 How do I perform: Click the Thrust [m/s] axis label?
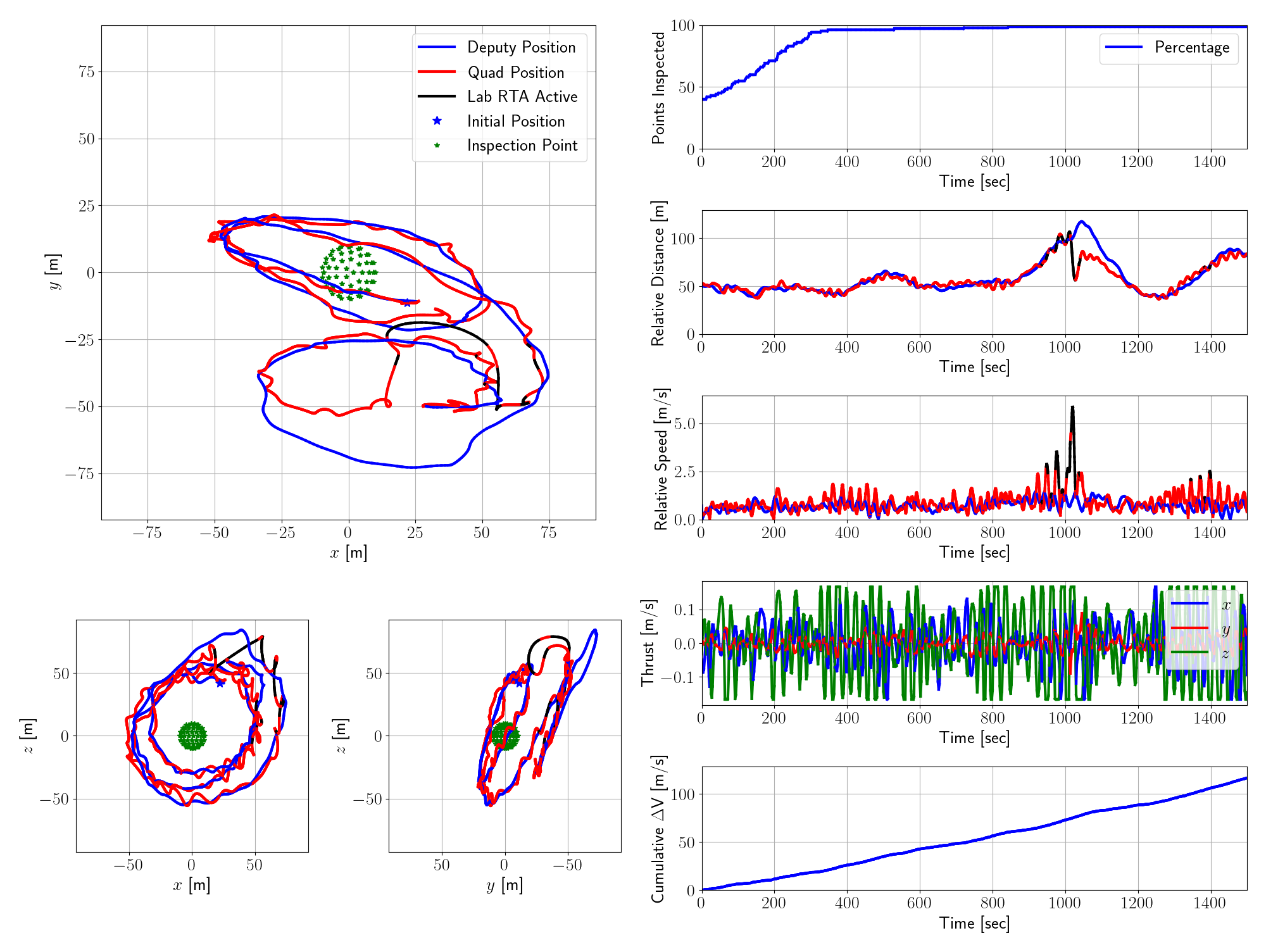pos(647,643)
